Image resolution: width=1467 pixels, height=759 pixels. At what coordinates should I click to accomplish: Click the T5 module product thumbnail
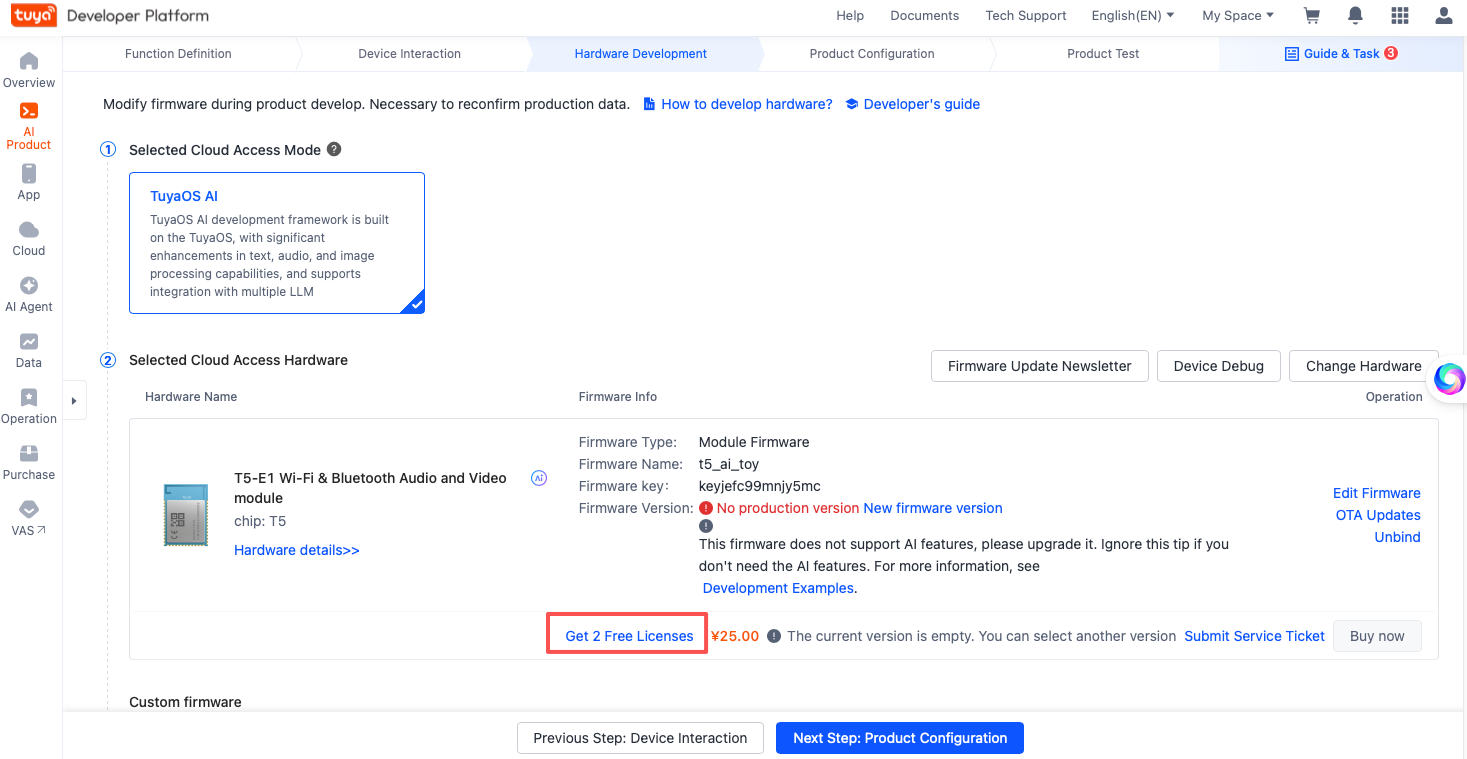coord(185,514)
